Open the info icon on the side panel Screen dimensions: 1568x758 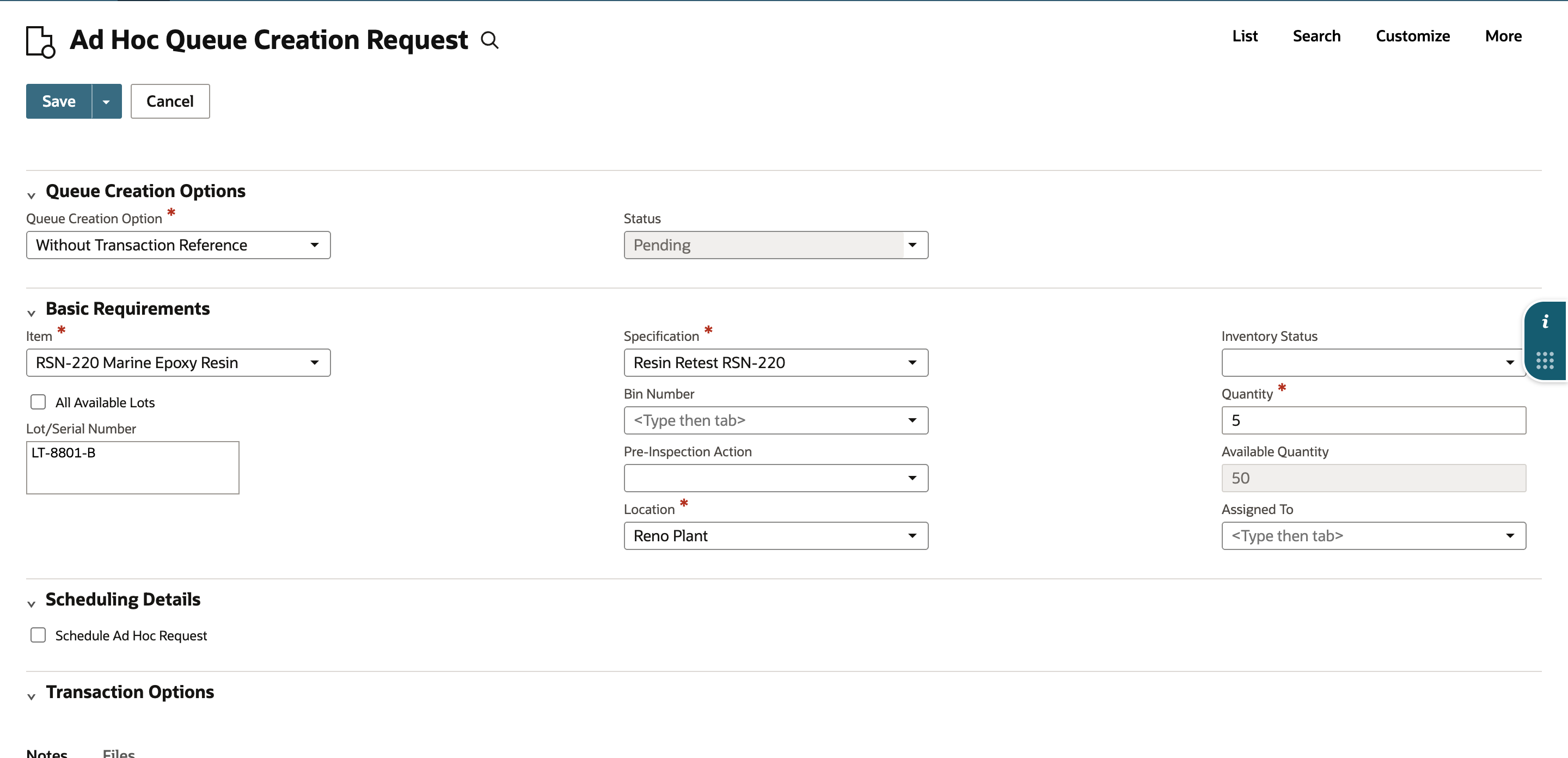(1545, 321)
